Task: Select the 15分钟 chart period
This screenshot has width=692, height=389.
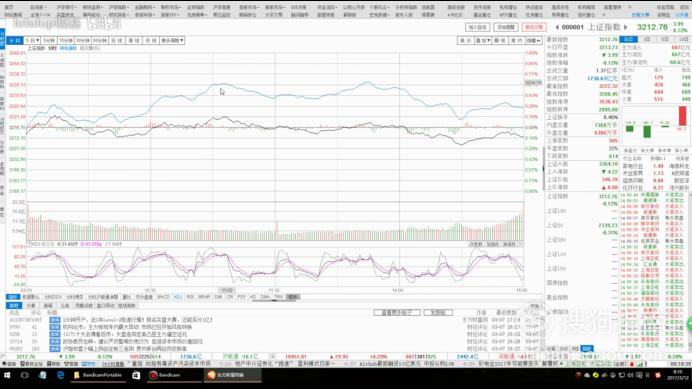Action: tap(66, 40)
